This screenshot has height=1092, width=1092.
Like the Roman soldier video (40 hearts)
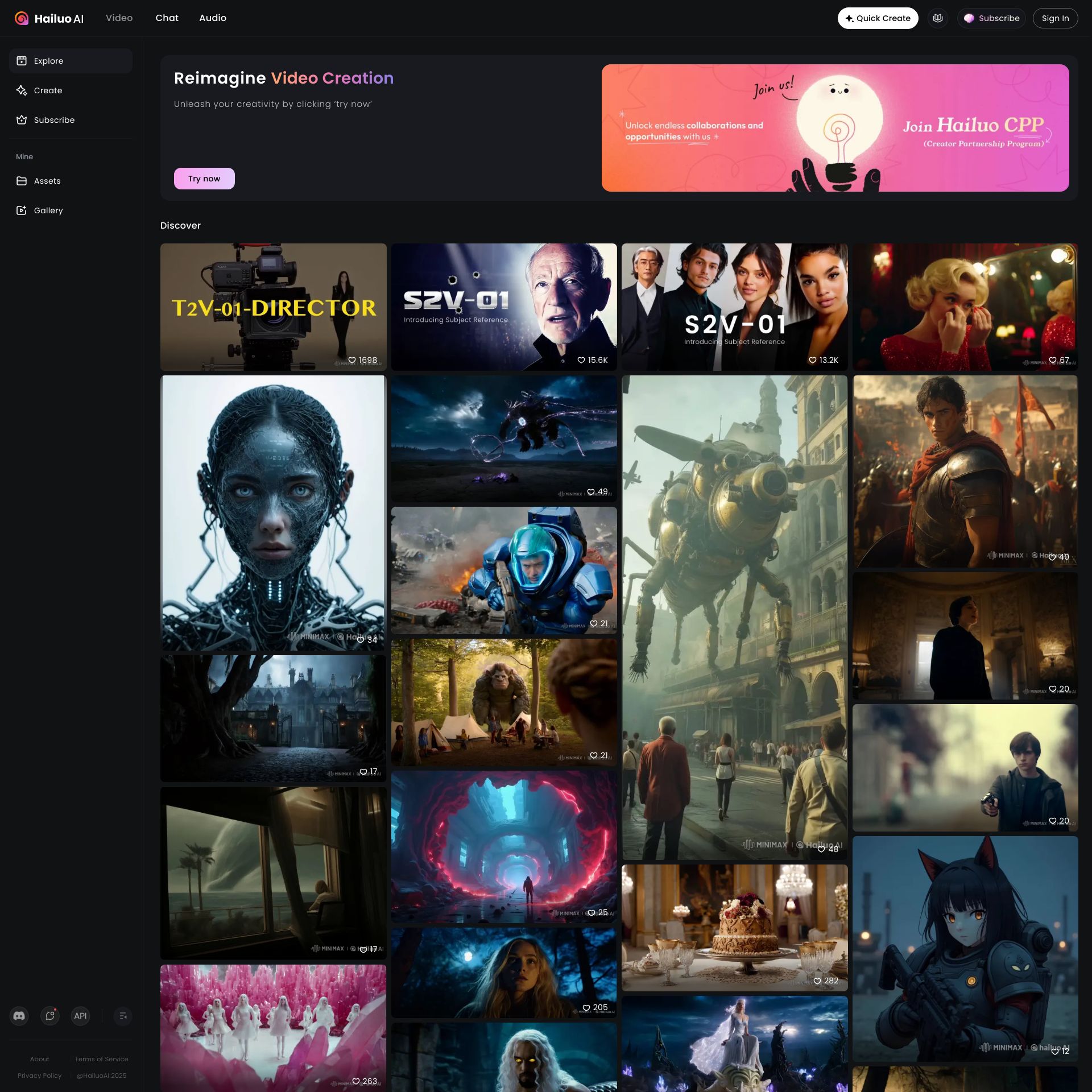(x=1053, y=557)
